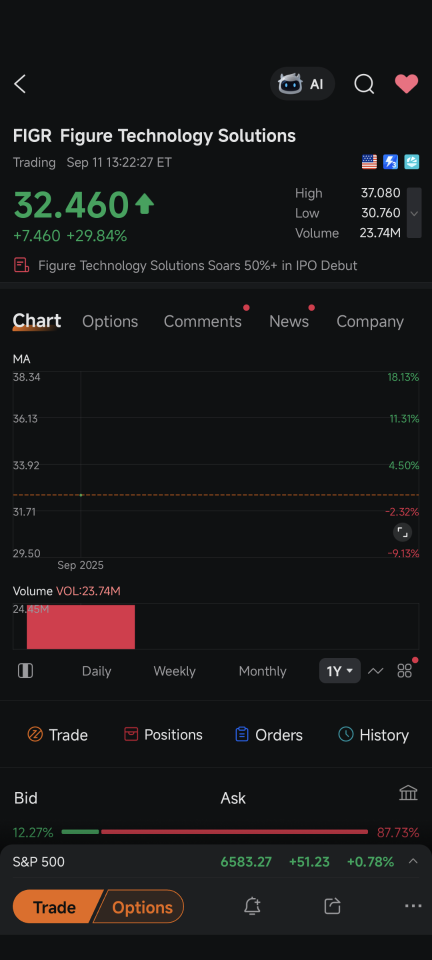Select the Weekly chart interval
Screen dimensions: 432x960
pos(174,671)
